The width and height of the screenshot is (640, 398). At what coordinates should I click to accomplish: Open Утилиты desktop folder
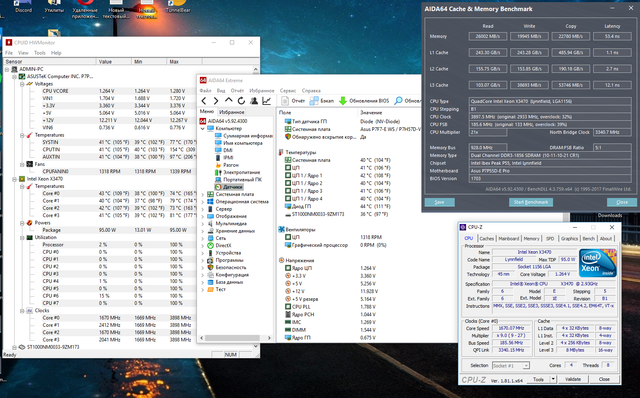point(54,7)
